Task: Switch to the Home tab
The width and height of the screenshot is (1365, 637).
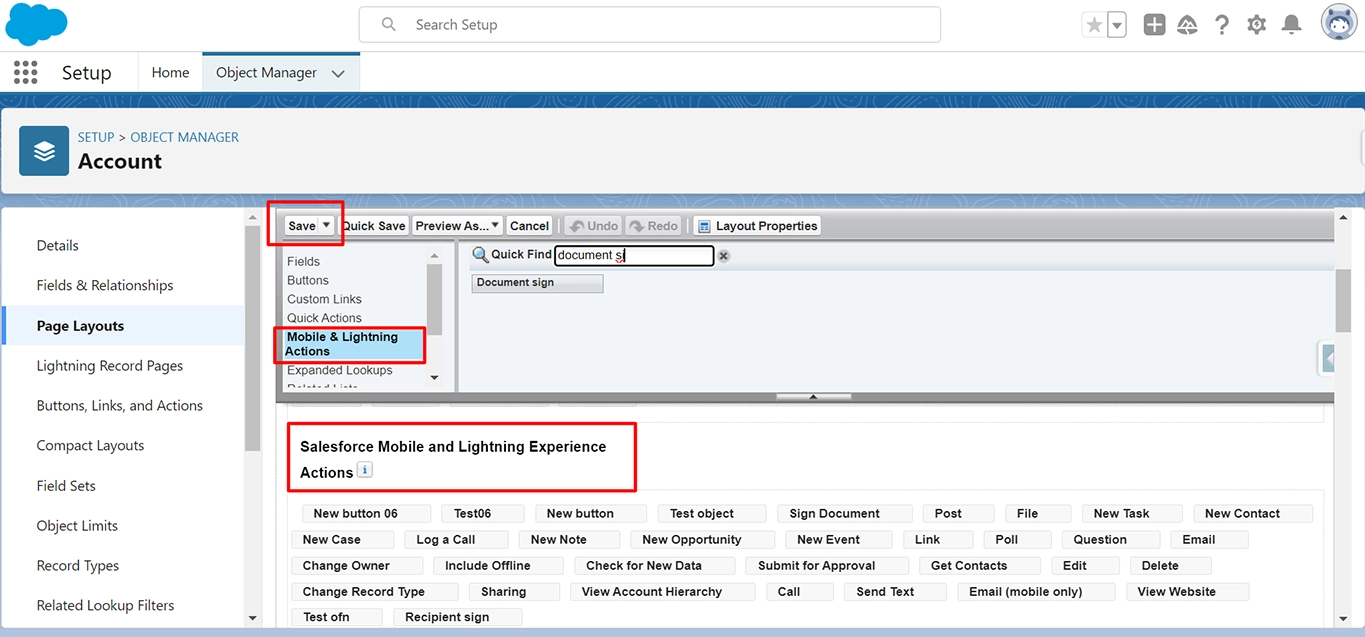Action: coord(170,72)
